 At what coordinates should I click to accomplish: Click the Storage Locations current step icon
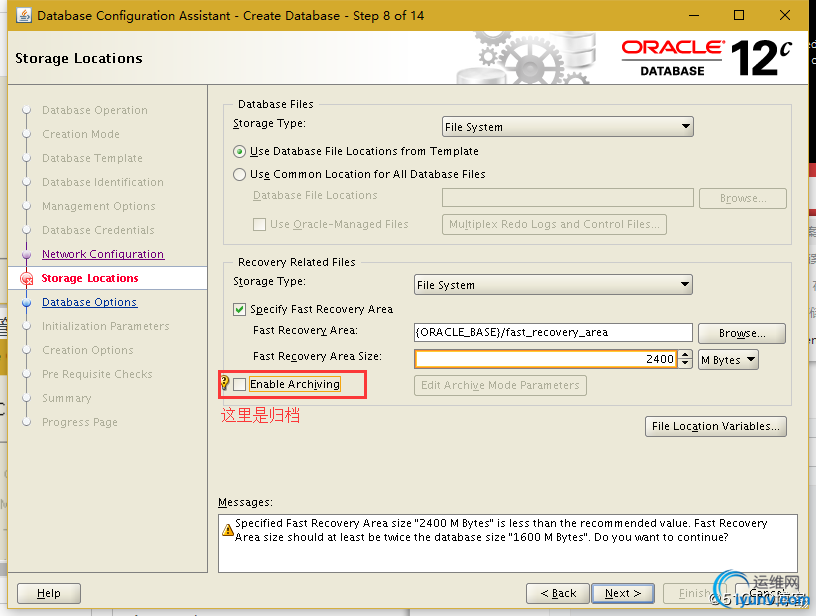[x=27, y=279]
